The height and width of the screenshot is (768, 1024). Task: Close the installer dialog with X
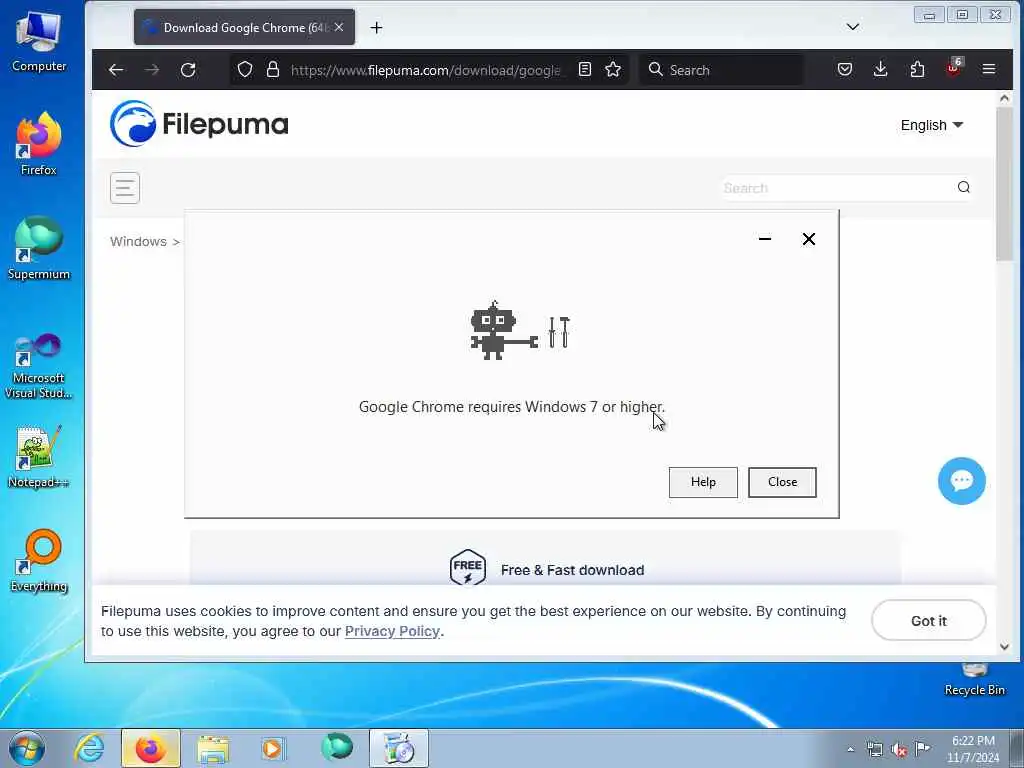(x=808, y=239)
